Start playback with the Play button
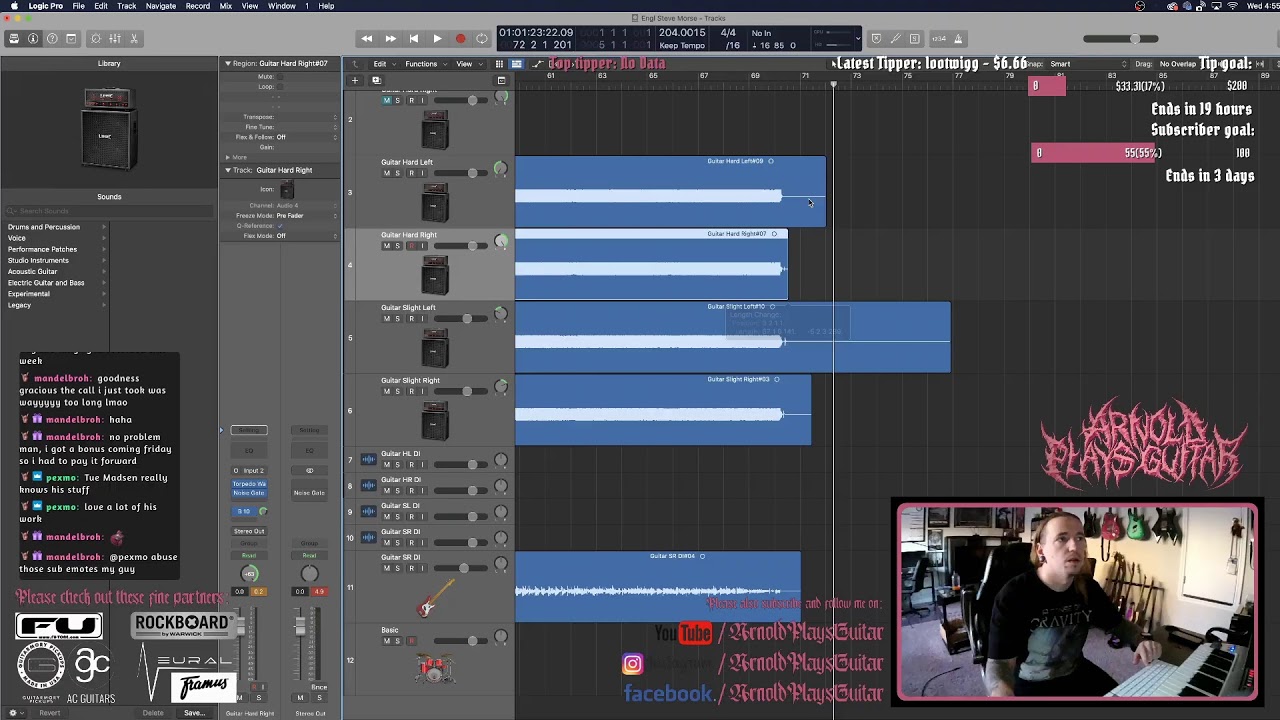1280x720 pixels. (x=437, y=39)
